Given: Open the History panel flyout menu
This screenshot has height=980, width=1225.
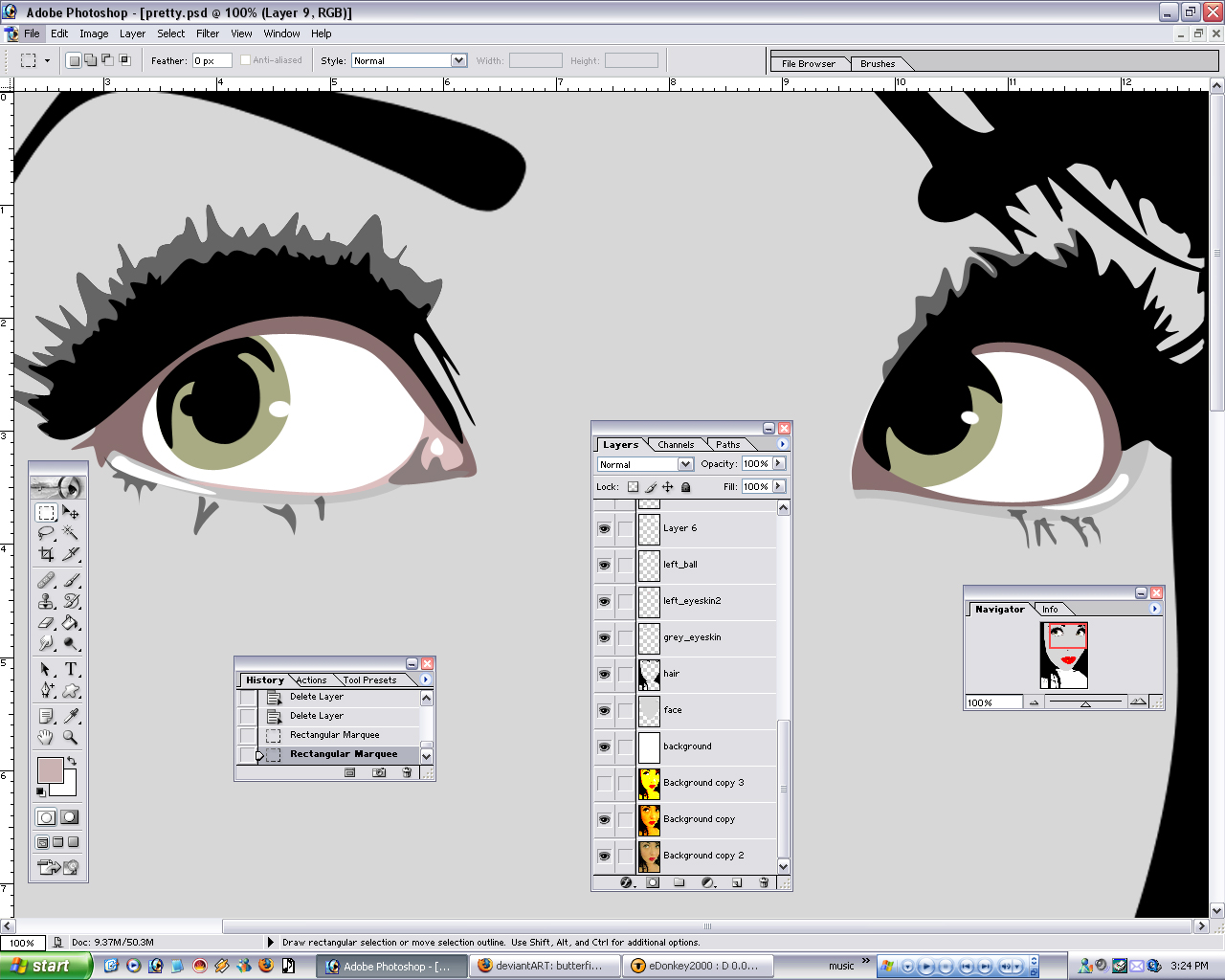Looking at the screenshot, I should (x=426, y=679).
